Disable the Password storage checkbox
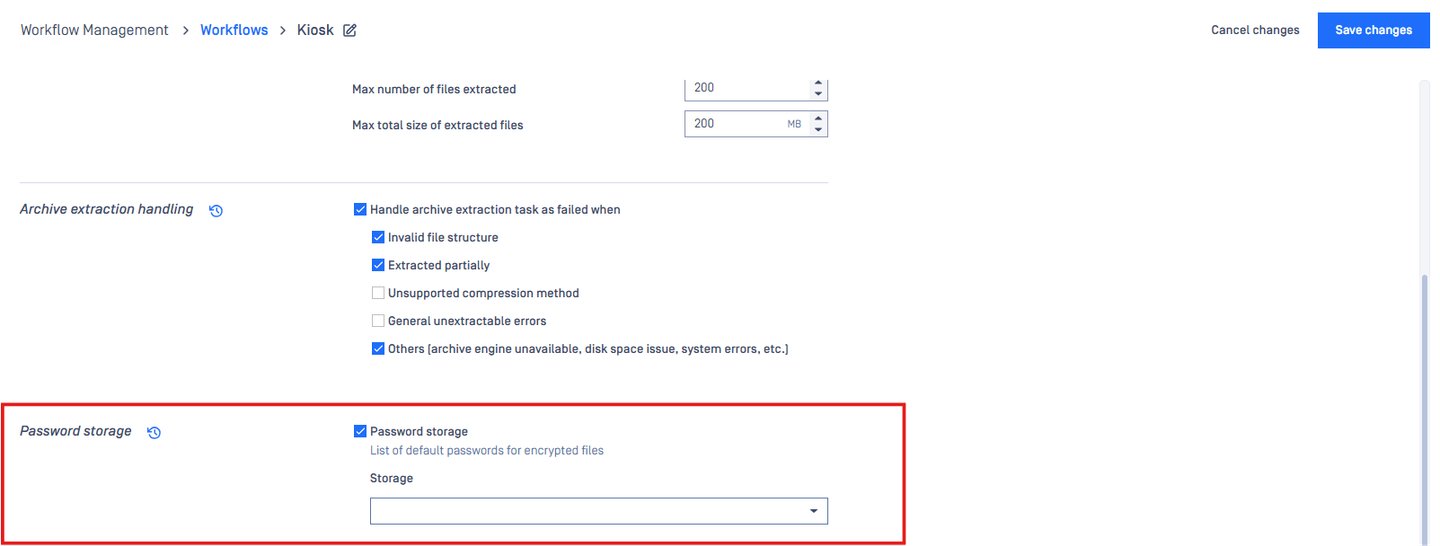The height and width of the screenshot is (546, 1440). click(x=360, y=432)
